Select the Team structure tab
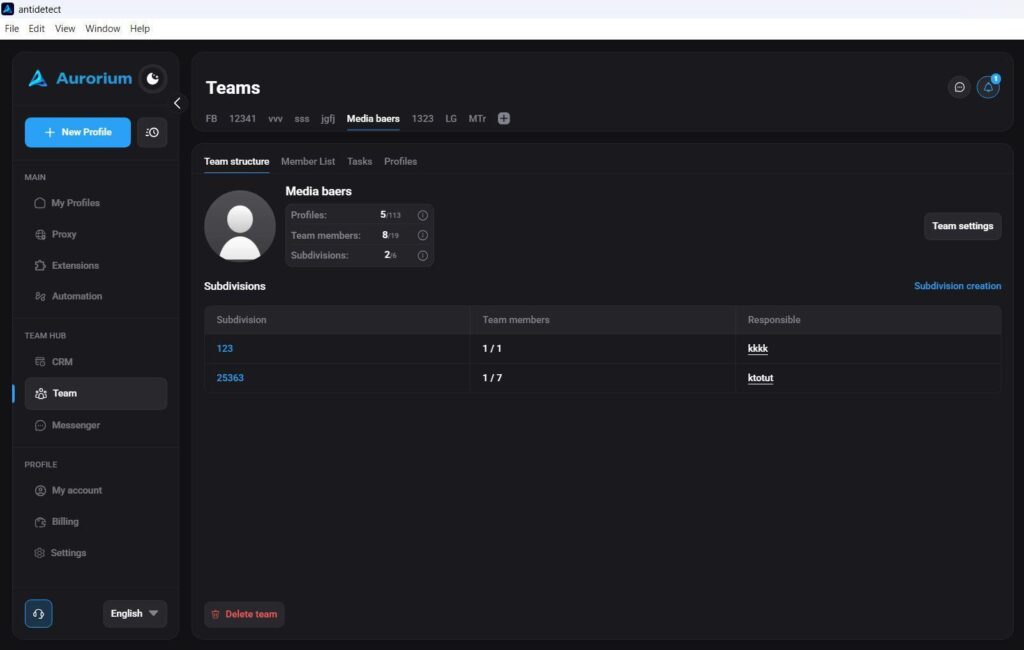Image resolution: width=1024 pixels, height=650 pixels. 236,161
